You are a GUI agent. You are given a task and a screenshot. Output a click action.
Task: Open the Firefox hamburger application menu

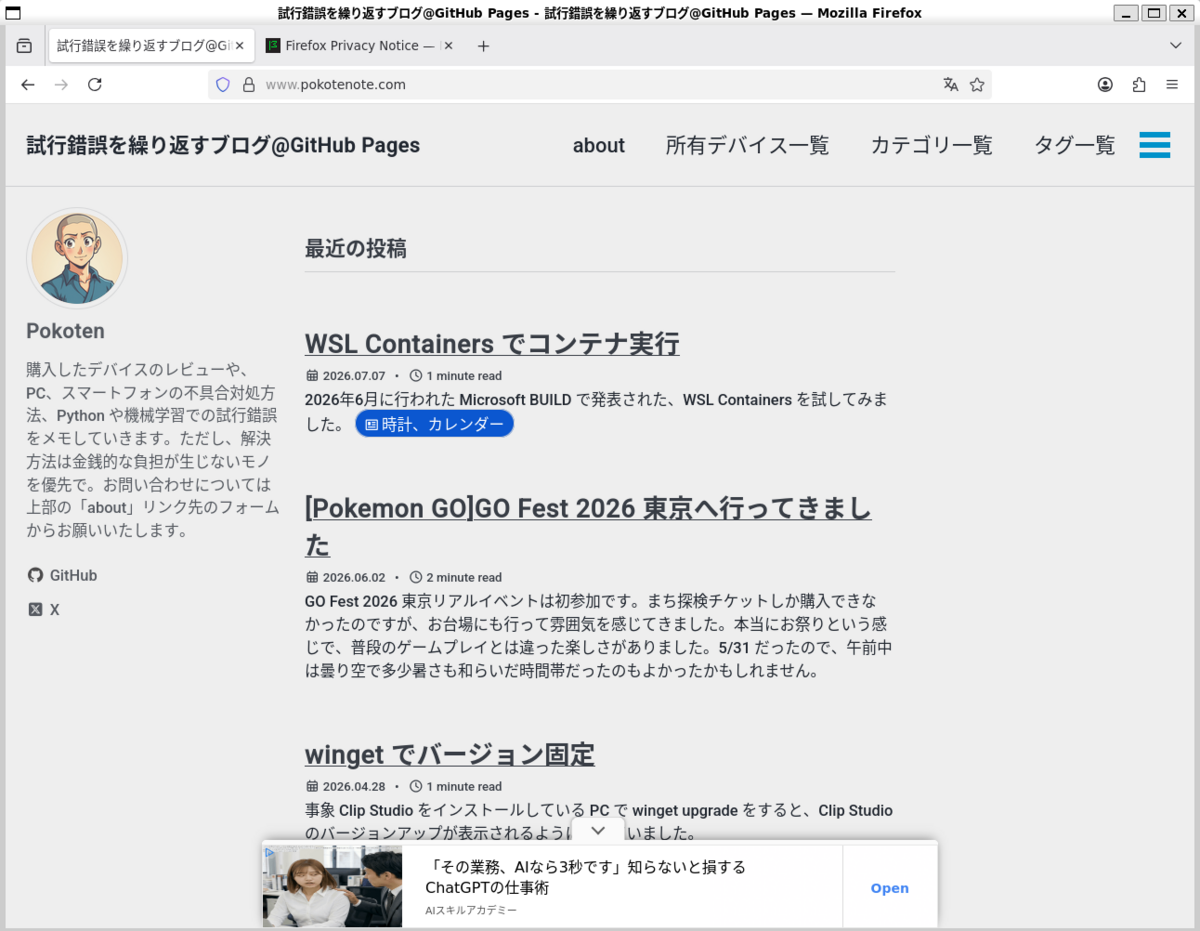tap(1172, 85)
